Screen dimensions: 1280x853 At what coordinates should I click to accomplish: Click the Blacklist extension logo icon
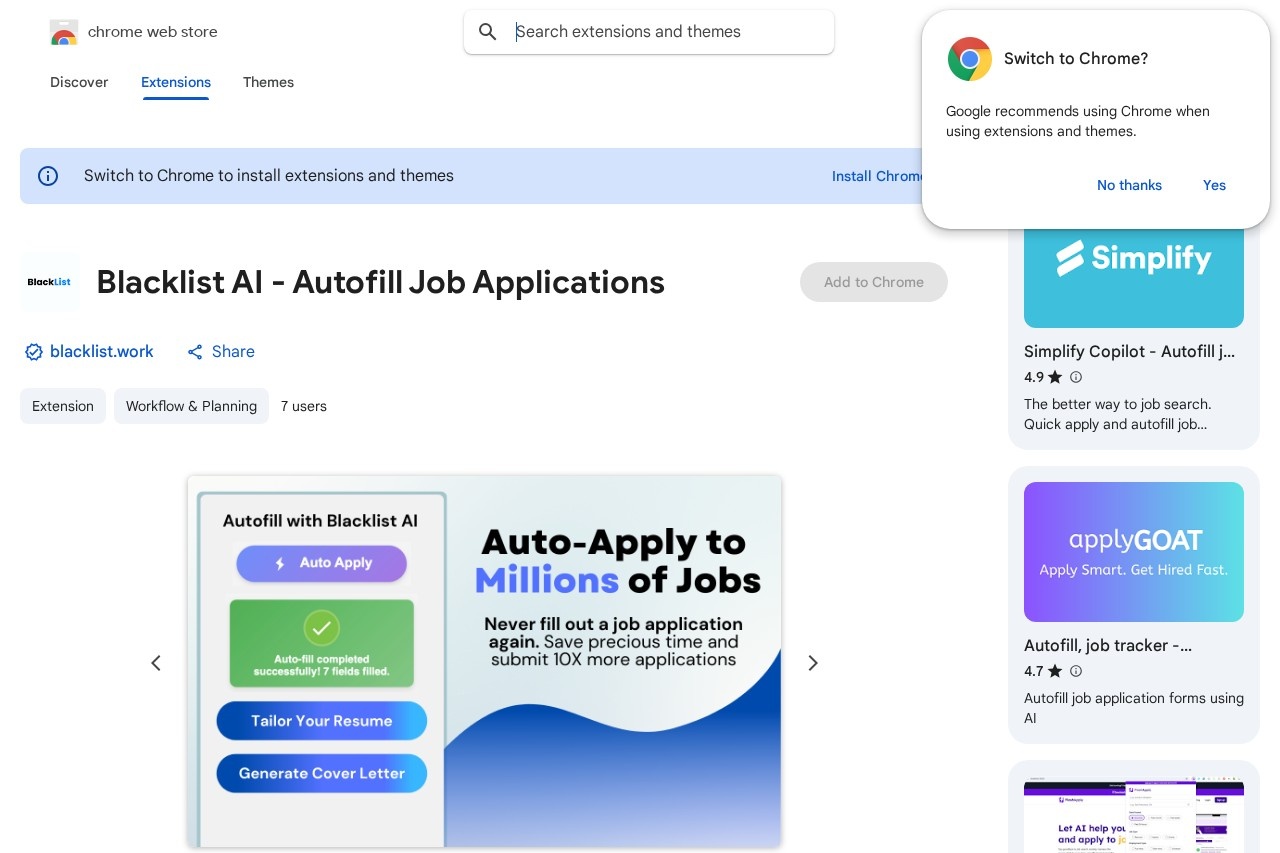49,282
